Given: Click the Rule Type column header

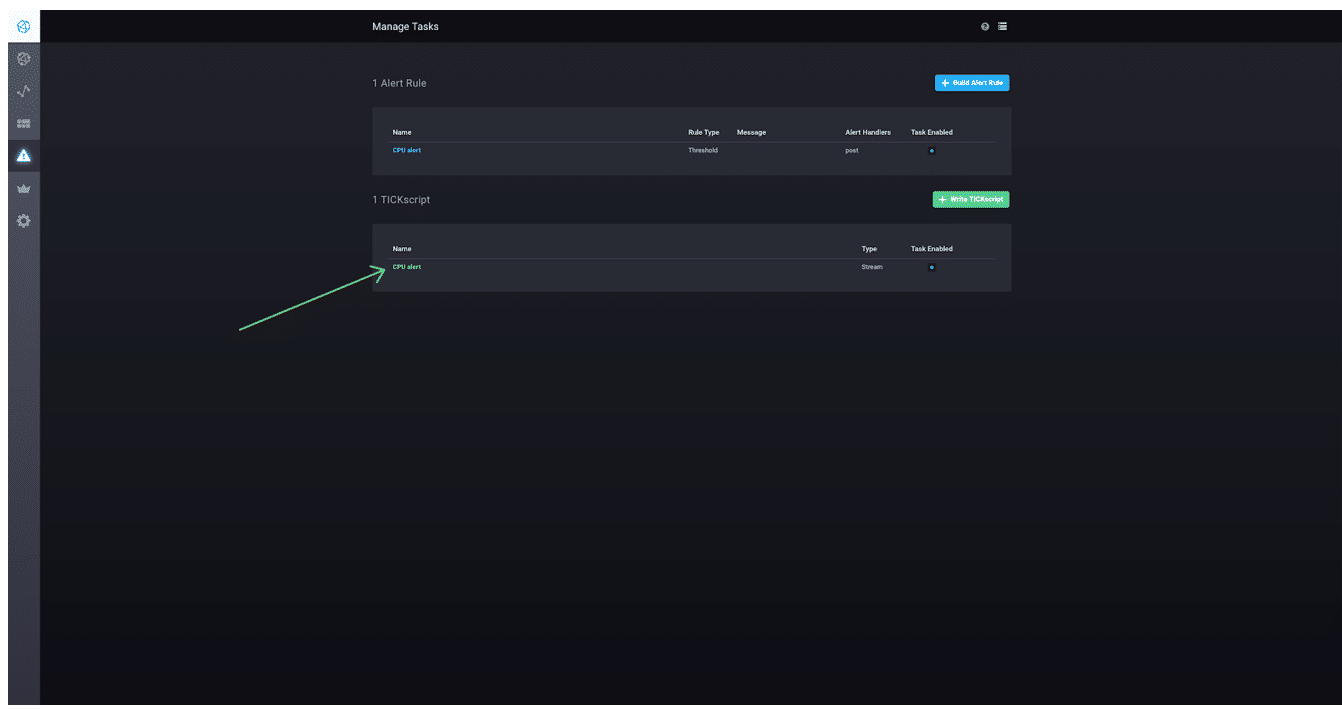Looking at the screenshot, I should 703,132.
